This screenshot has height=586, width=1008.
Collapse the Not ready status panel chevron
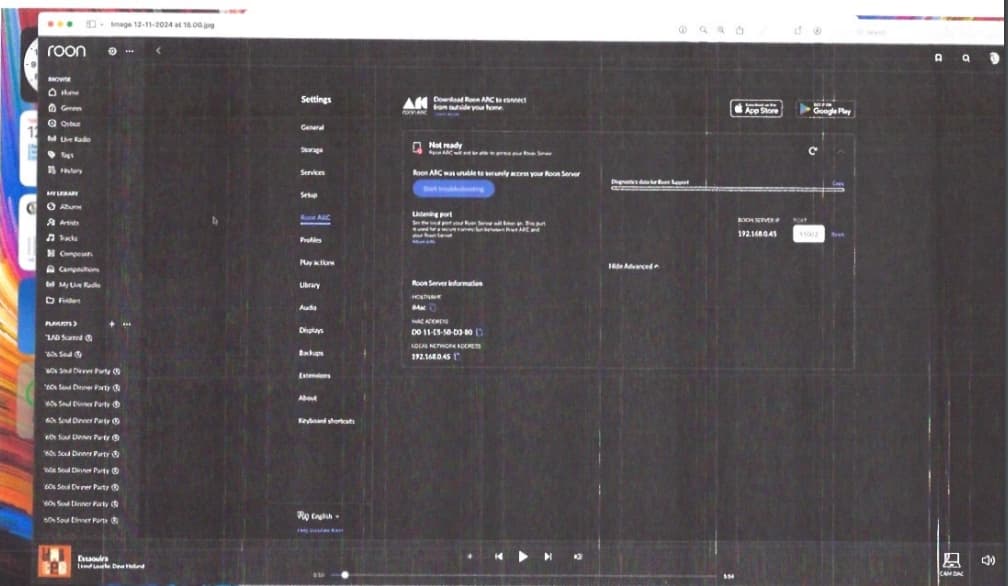(x=840, y=152)
